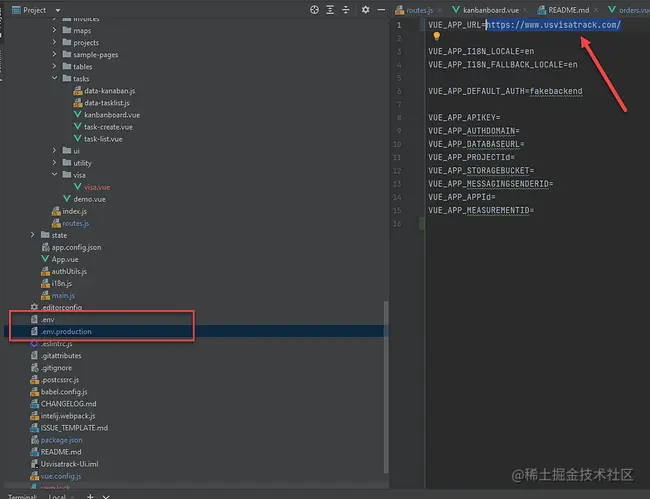Click VUE_APP_APIKEY line in editor
Screen dimensions: 650x499
click(464, 117)
